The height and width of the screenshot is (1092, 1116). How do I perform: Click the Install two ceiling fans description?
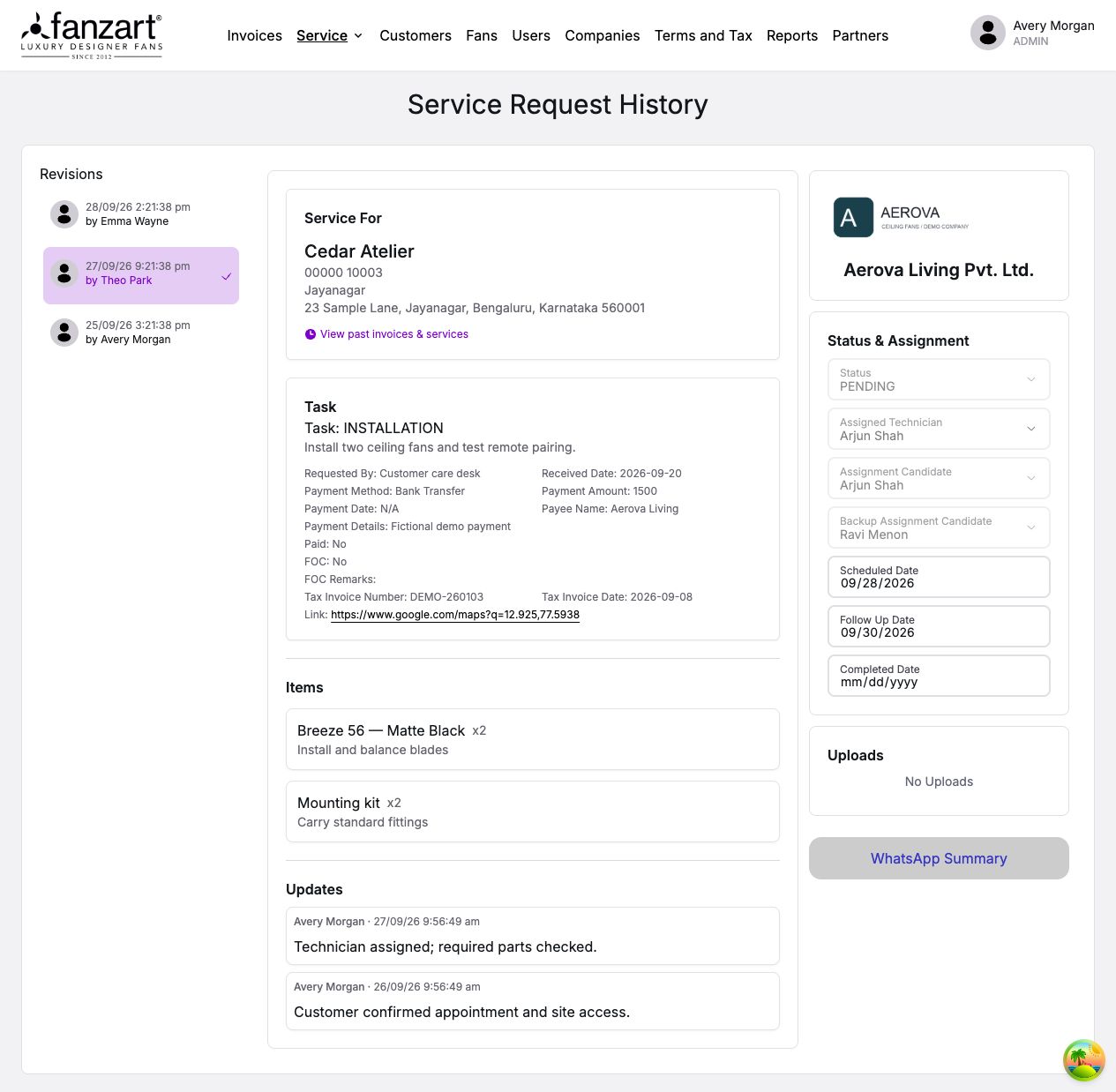439,447
